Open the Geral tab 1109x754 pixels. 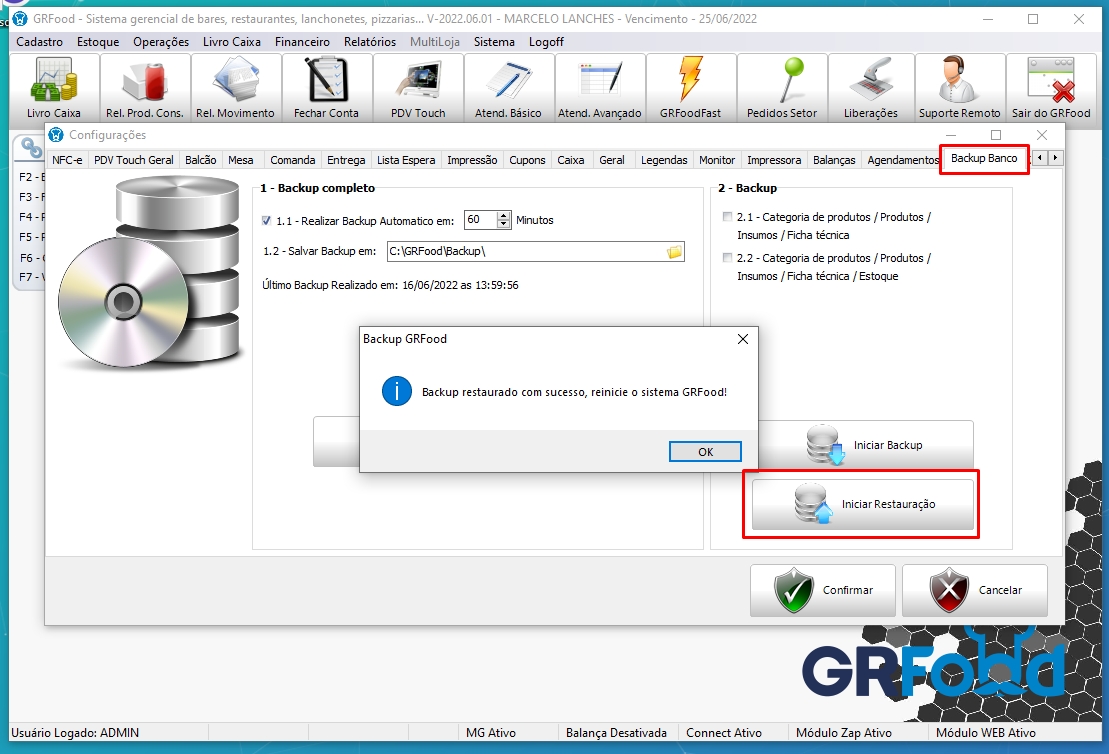(x=612, y=160)
